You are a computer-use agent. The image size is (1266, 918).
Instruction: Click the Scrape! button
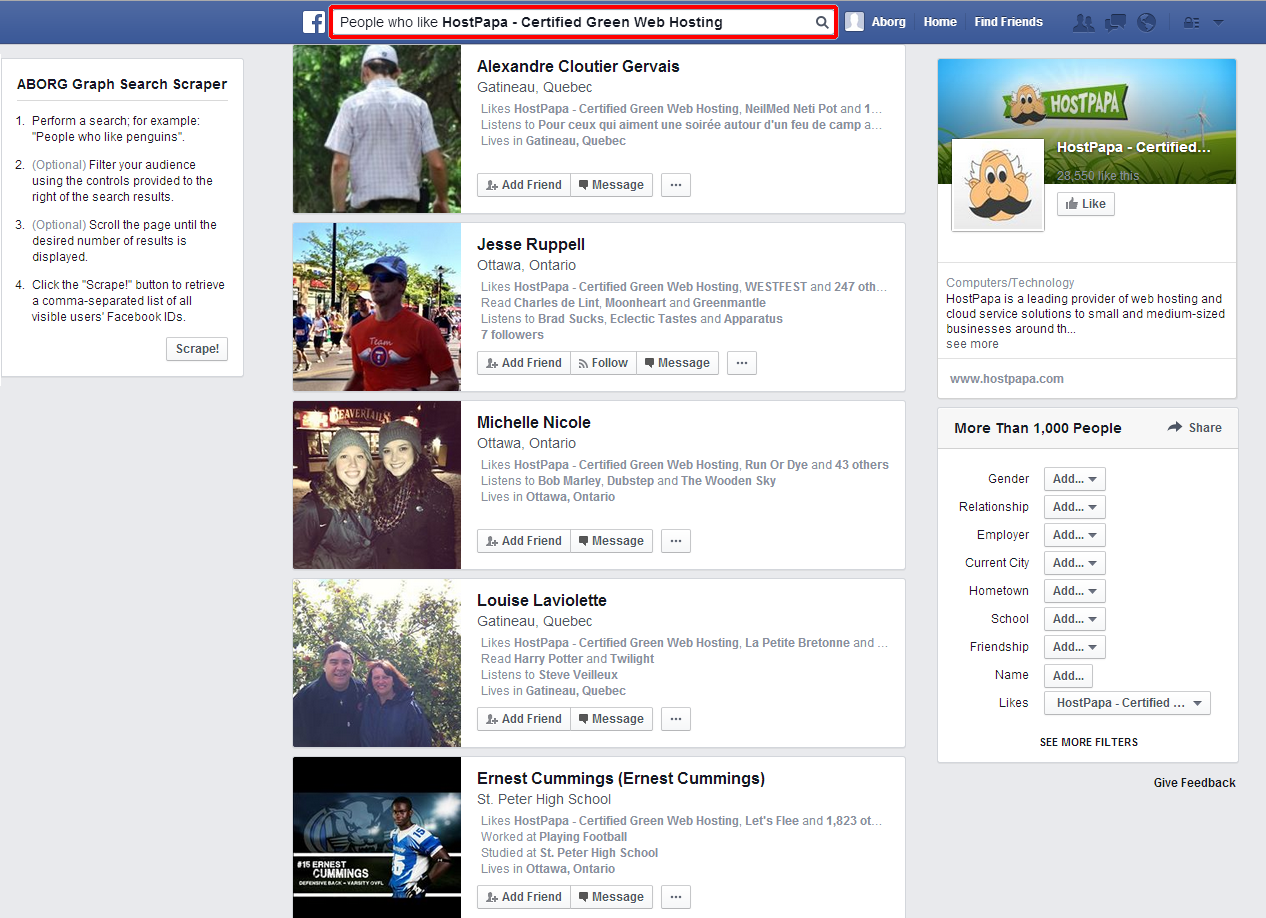pos(197,349)
